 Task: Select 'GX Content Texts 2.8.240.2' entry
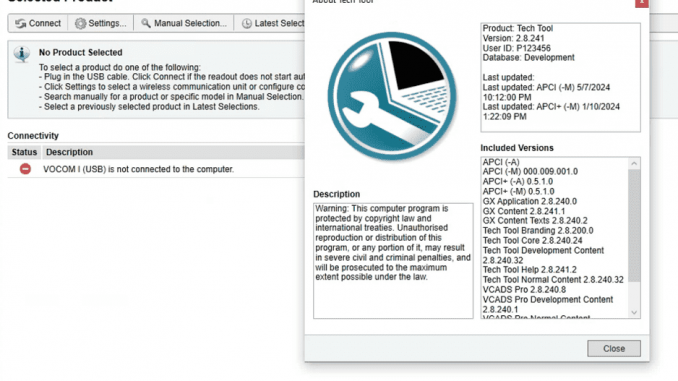click(x=535, y=221)
